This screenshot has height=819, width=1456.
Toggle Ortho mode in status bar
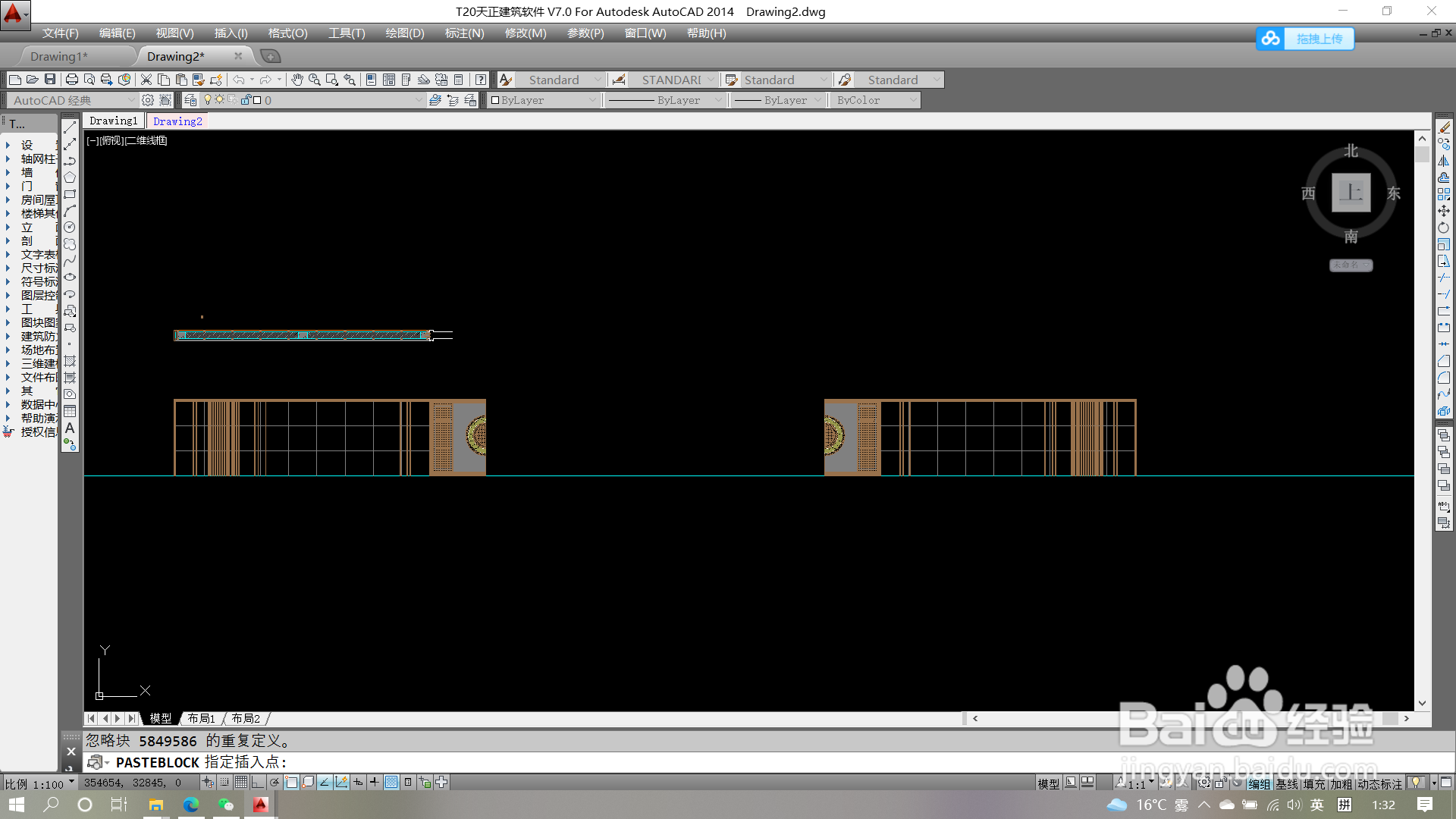258,783
